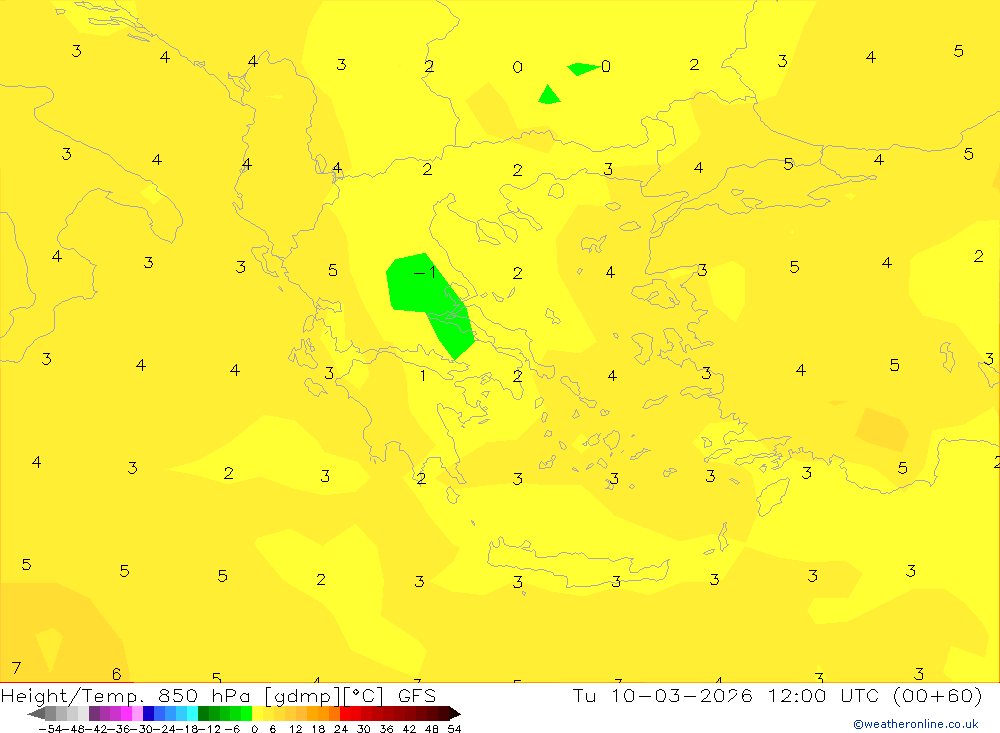Select the '1' value south of the green patch
The width and height of the screenshot is (1000, 733).
coord(423,375)
